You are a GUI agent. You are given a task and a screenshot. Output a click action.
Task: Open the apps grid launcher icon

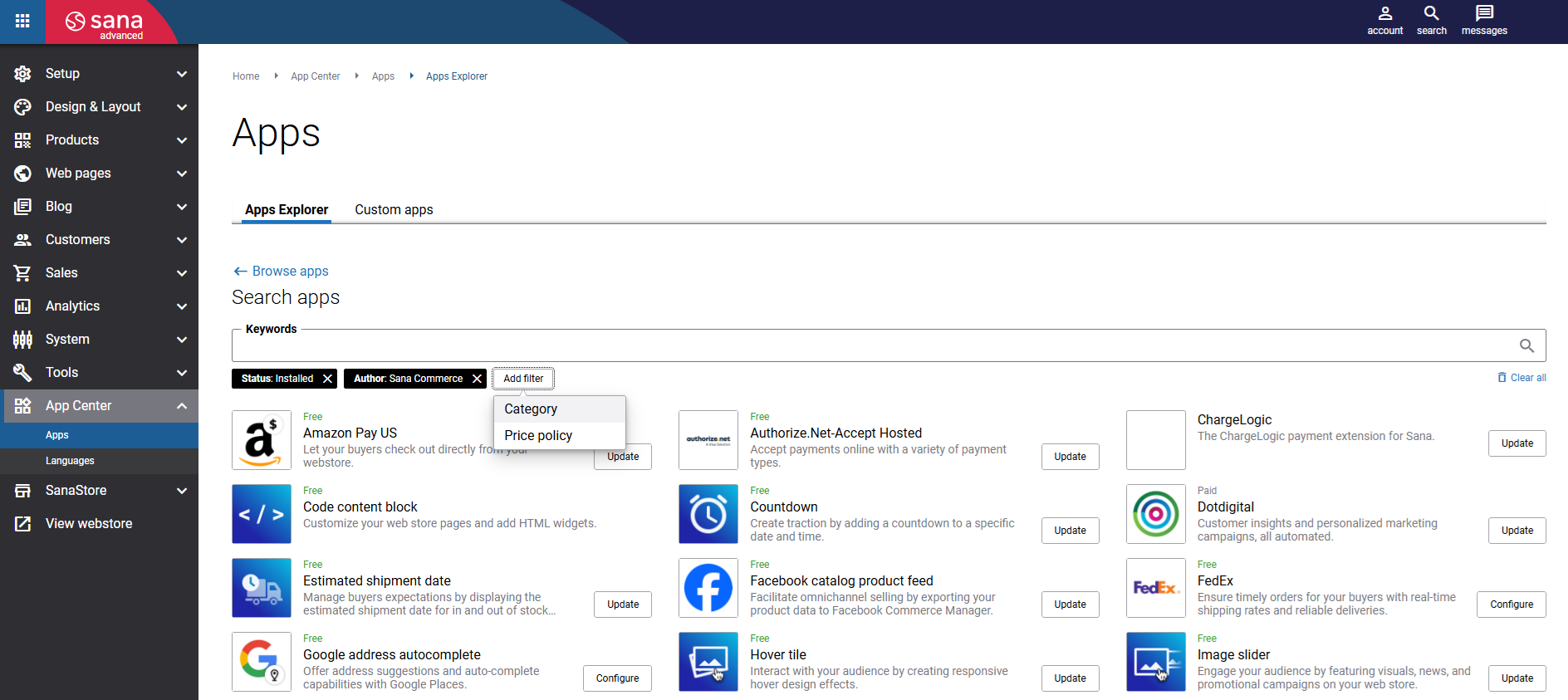22,22
